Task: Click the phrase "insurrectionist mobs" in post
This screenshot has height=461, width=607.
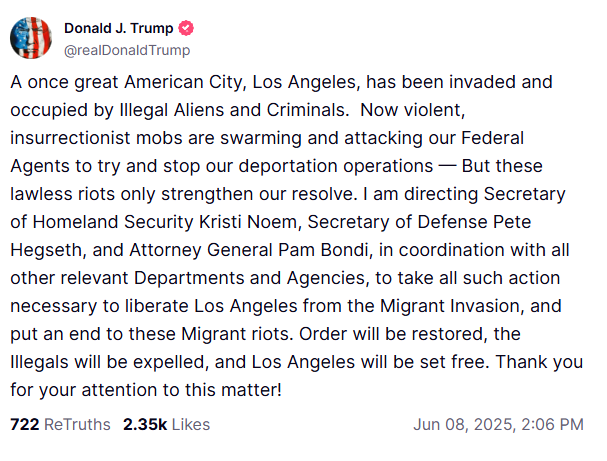Action: pyautogui.click(x=90, y=135)
